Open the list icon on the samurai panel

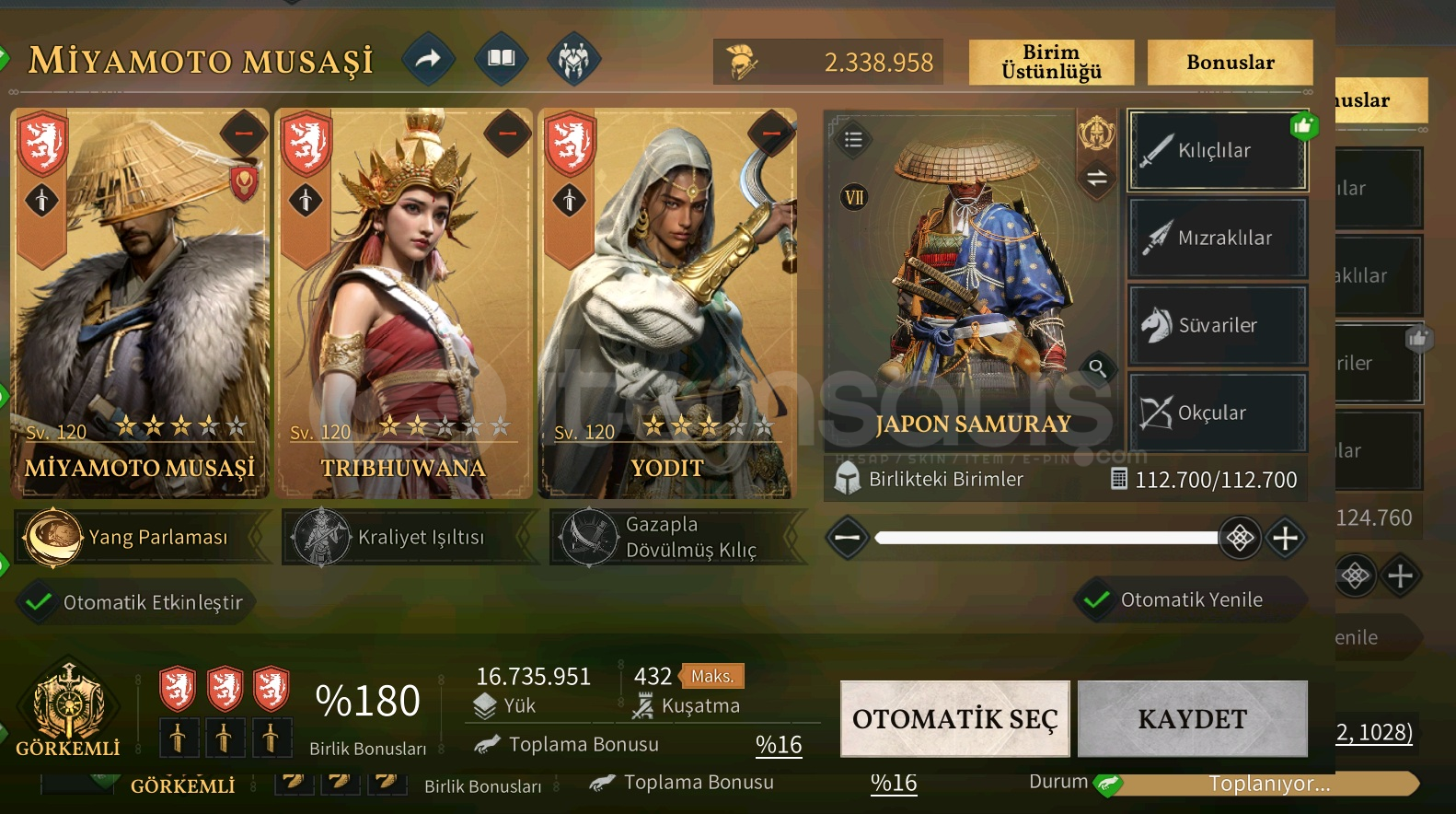click(x=853, y=140)
